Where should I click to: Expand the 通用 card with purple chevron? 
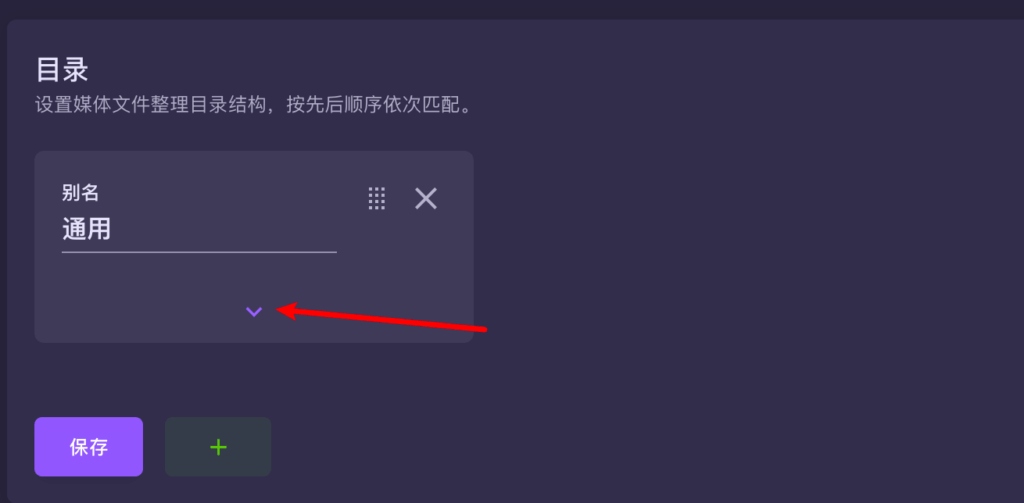coord(253,312)
